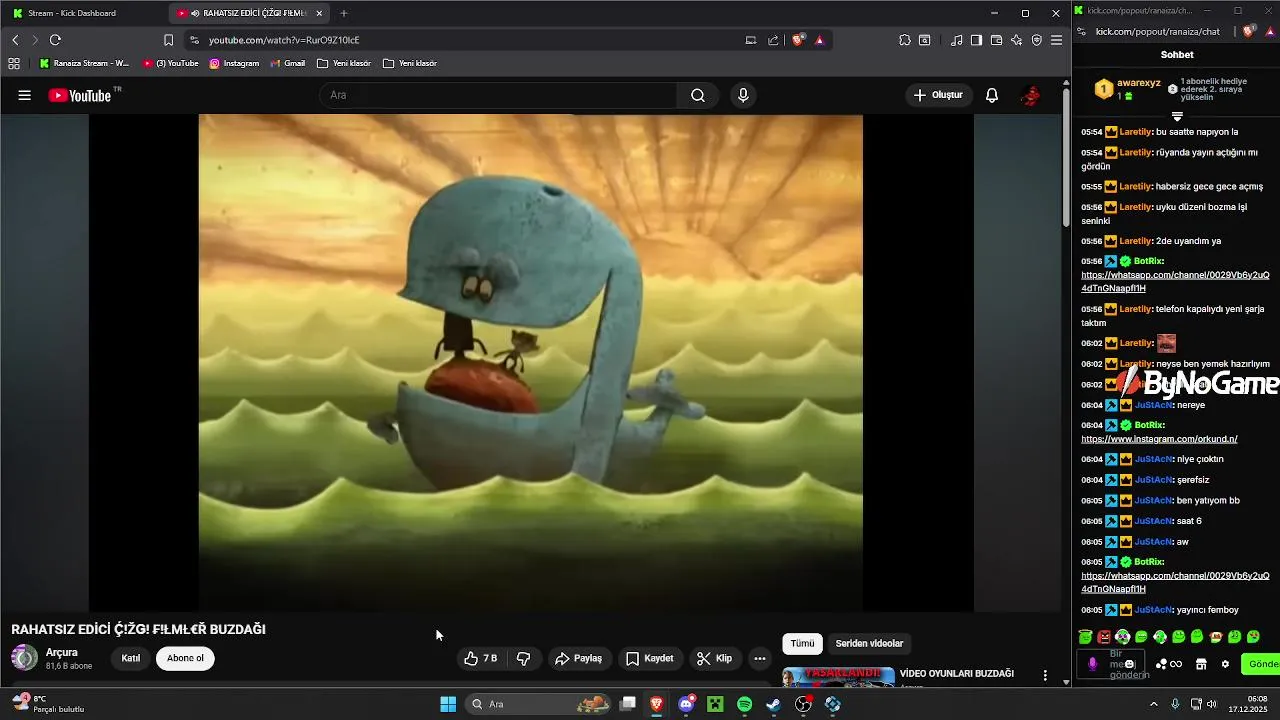Like the video with thumbs up
The height and width of the screenshot is (720, 1280).
coord(481,658)
